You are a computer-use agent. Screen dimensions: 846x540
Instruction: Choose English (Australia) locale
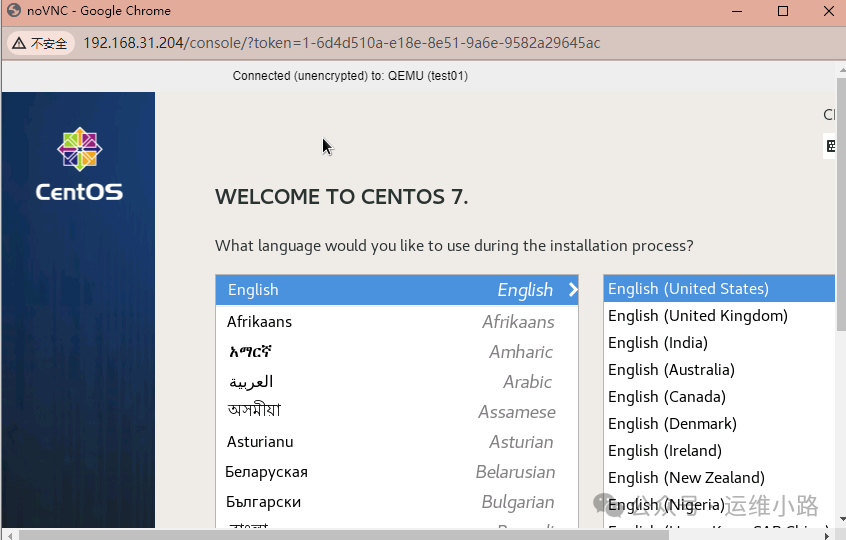tap(719, 370)
